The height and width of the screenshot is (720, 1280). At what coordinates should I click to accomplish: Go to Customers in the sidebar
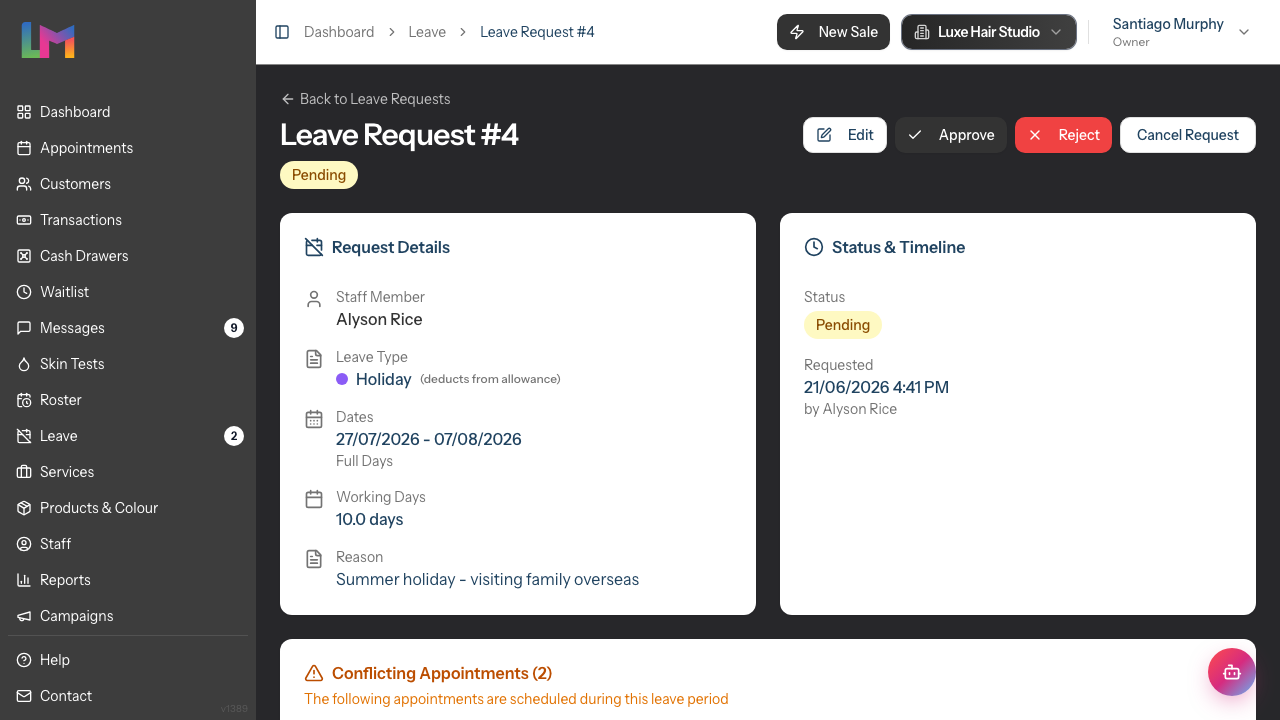pyautogui.click(x=128, y=184)
